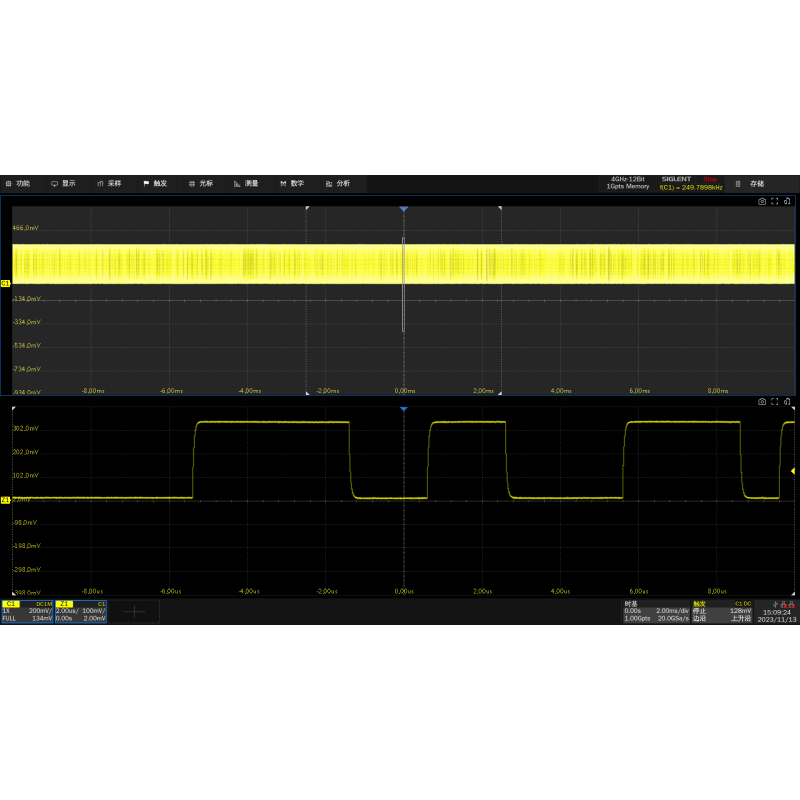Open the 光标 (Cursors) menu
The width and height of the screenshot is (800, 800).
click(200, 184)
